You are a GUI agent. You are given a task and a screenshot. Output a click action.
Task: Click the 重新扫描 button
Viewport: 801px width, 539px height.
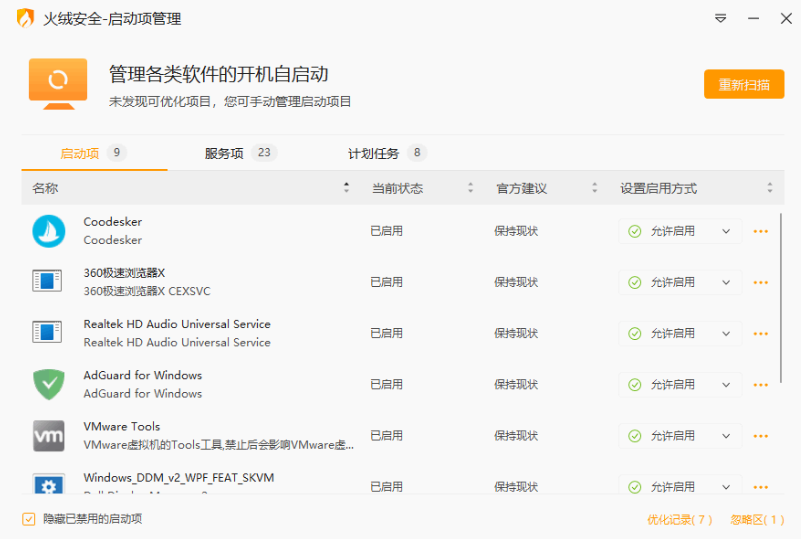click(744, 85)
